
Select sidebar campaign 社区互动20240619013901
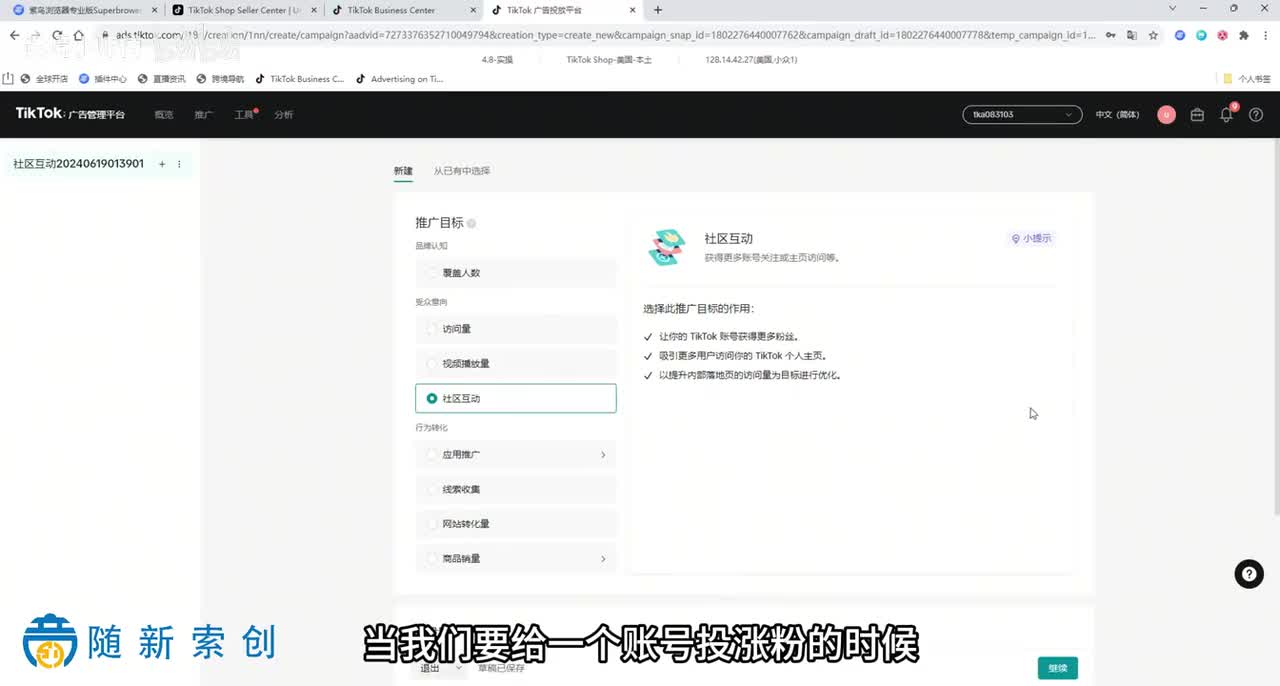tap(79, 164)
